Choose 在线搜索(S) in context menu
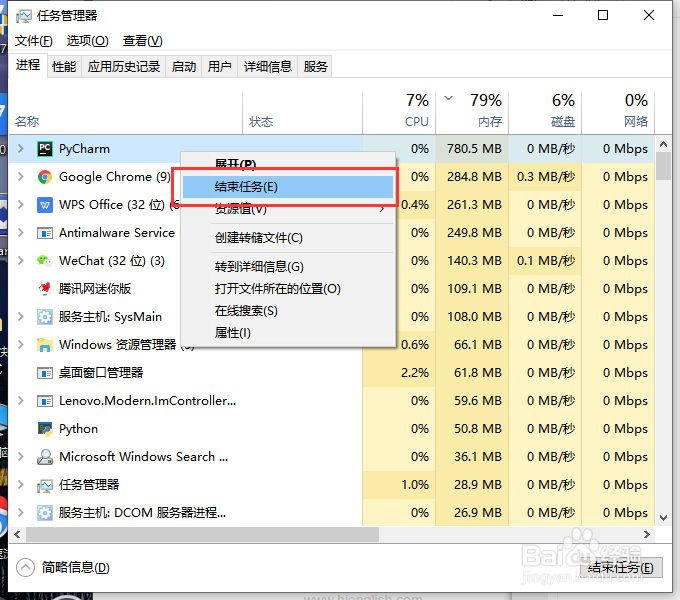The width and height of the screenshot is (680, 600). coord(288,311)
